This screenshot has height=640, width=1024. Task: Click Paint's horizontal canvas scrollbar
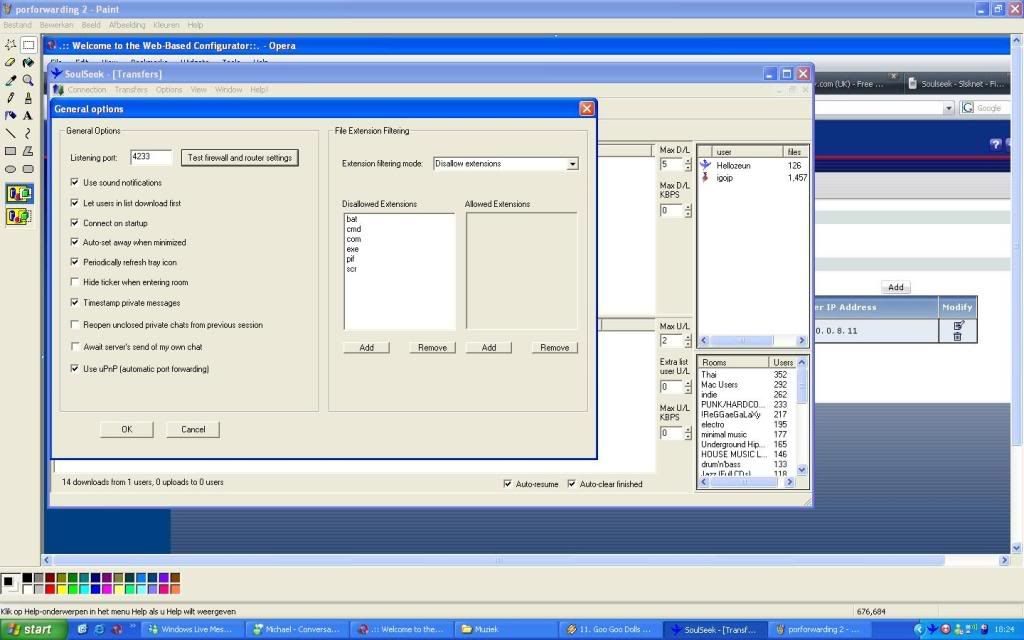499,560
